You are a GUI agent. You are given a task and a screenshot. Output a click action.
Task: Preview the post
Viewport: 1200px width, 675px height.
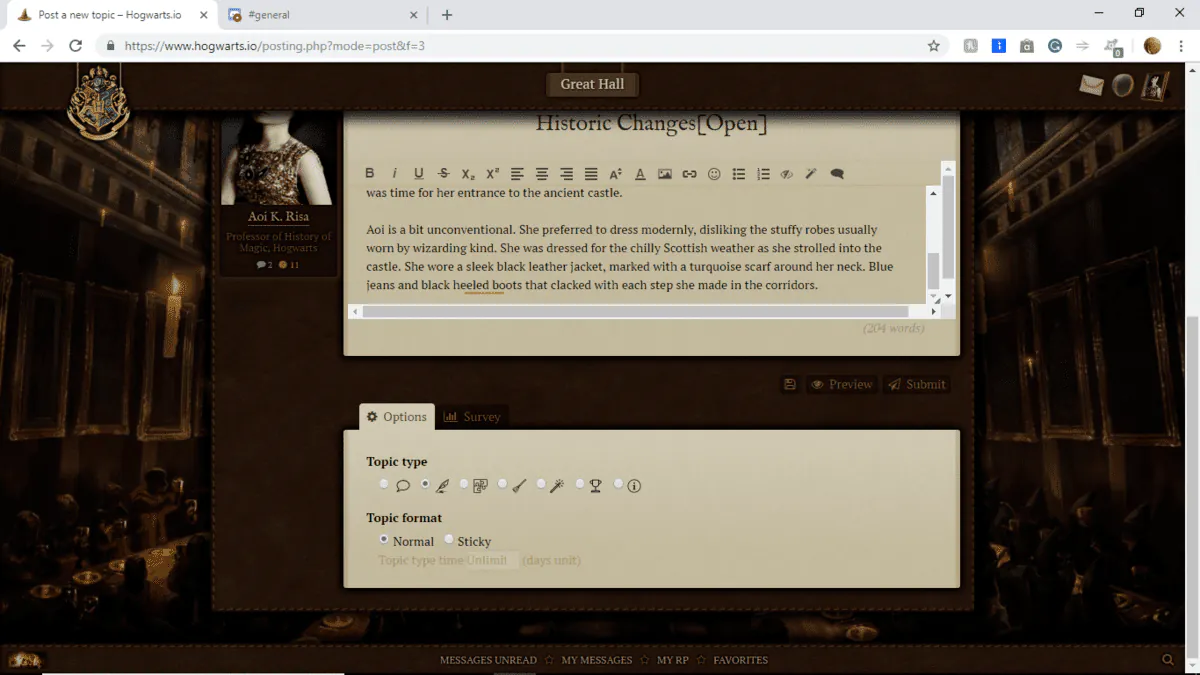coord(841,384)
